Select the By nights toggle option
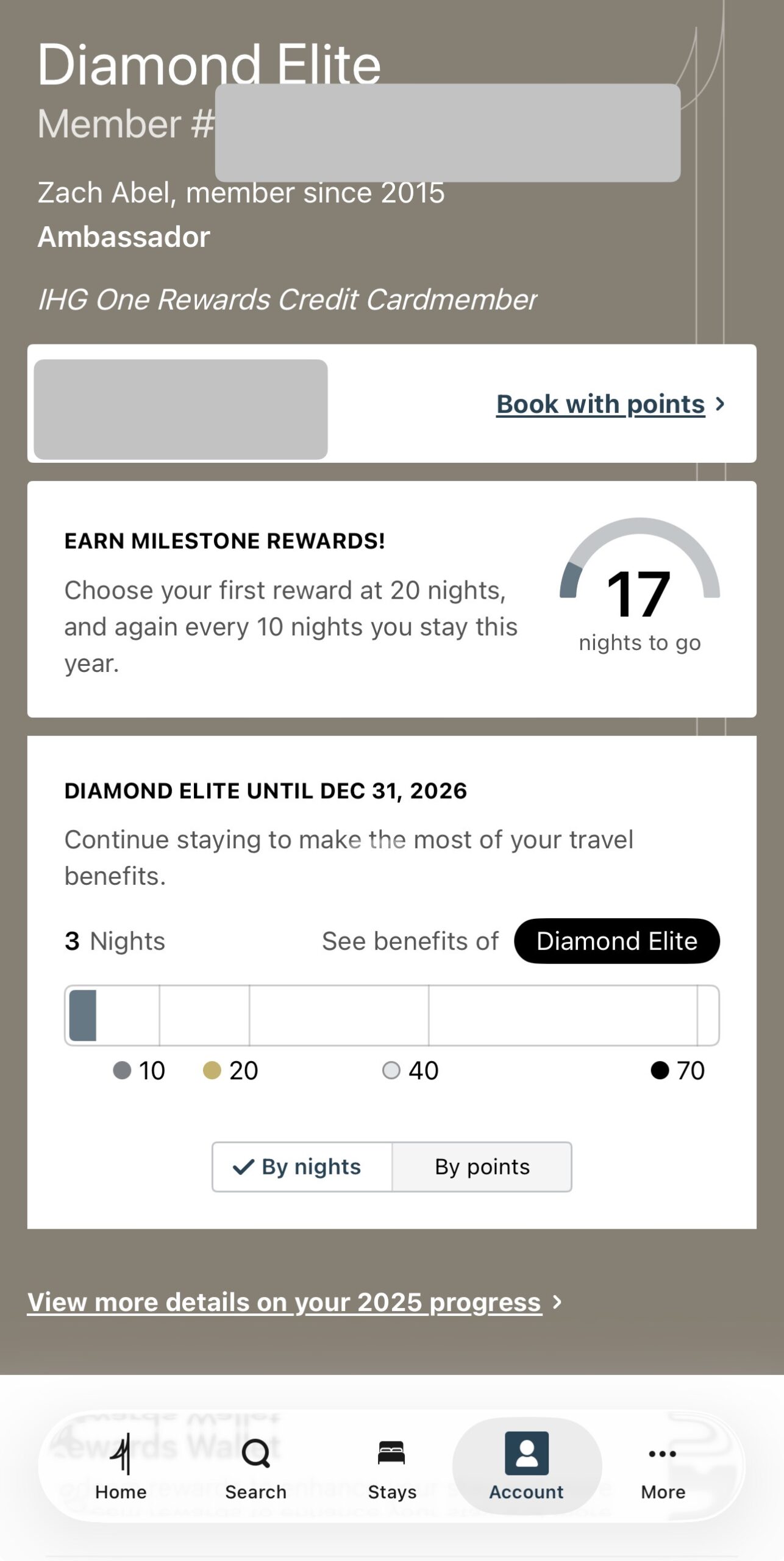Viewport: 784px width, 1561px height. [302, 1166]
